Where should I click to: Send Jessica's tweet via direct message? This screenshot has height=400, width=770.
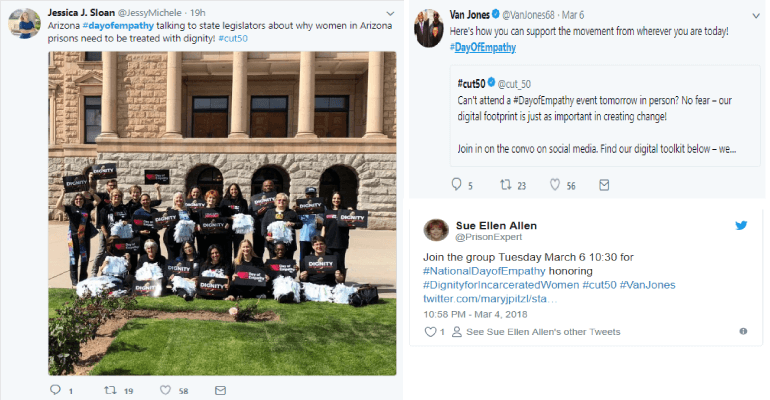[x=220, y=390]
